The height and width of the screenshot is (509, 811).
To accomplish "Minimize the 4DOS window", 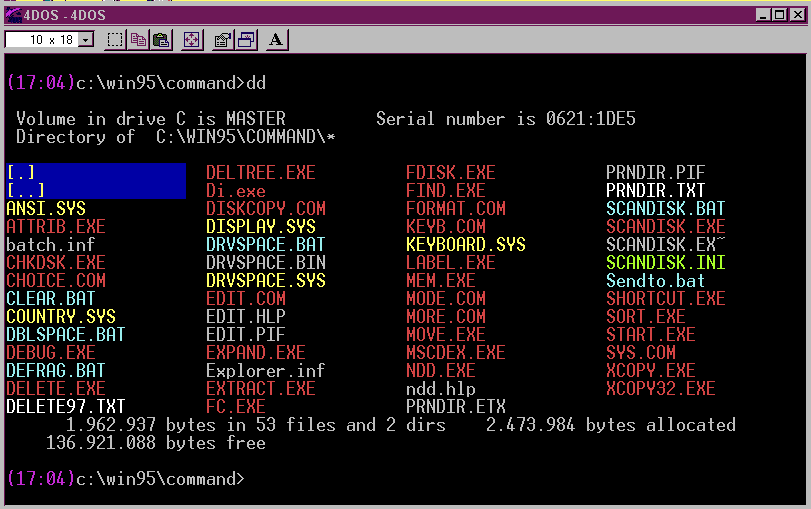I will click(762, 15).
